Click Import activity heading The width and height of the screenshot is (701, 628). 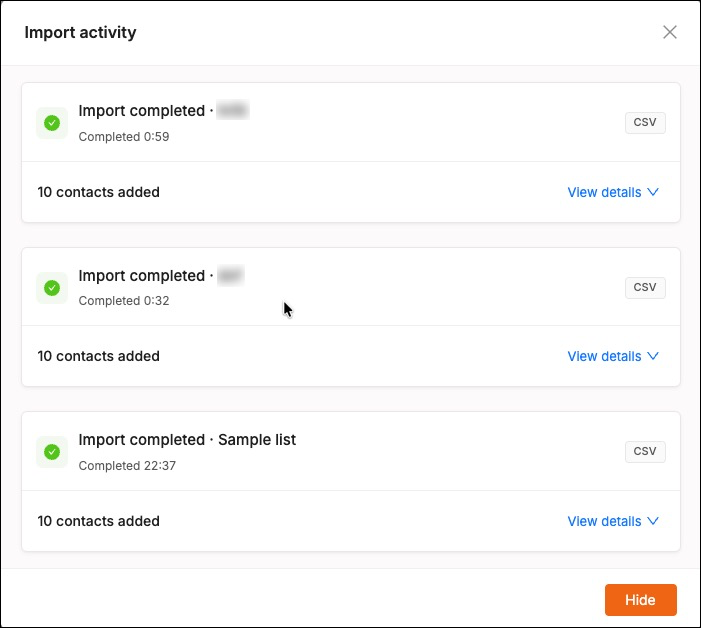(x=80, y=33)
